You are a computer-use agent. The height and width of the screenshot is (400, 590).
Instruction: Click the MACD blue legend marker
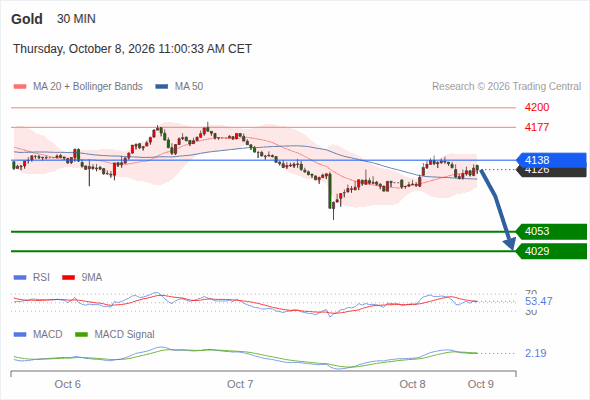point(20,335)
